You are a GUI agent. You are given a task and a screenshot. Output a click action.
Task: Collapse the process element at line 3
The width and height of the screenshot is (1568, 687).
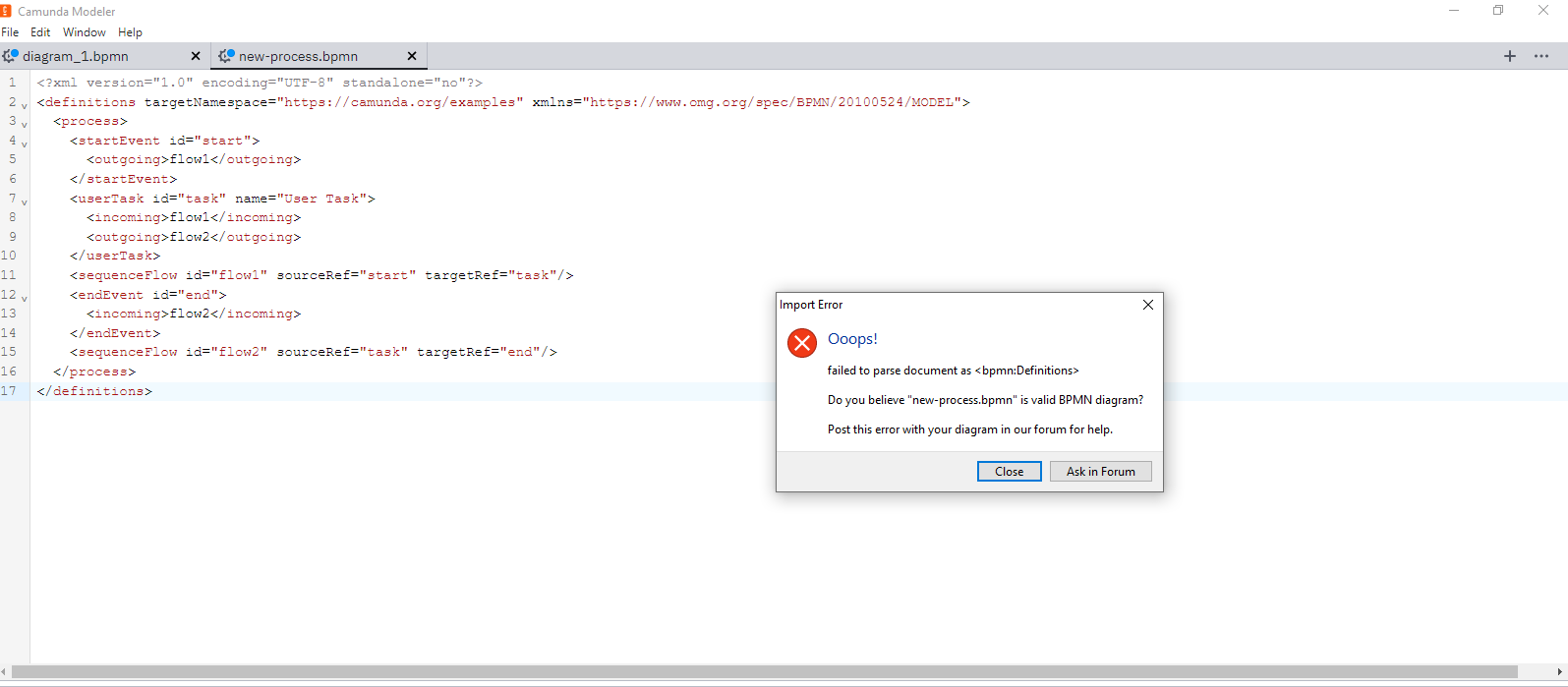pos(25,125)
